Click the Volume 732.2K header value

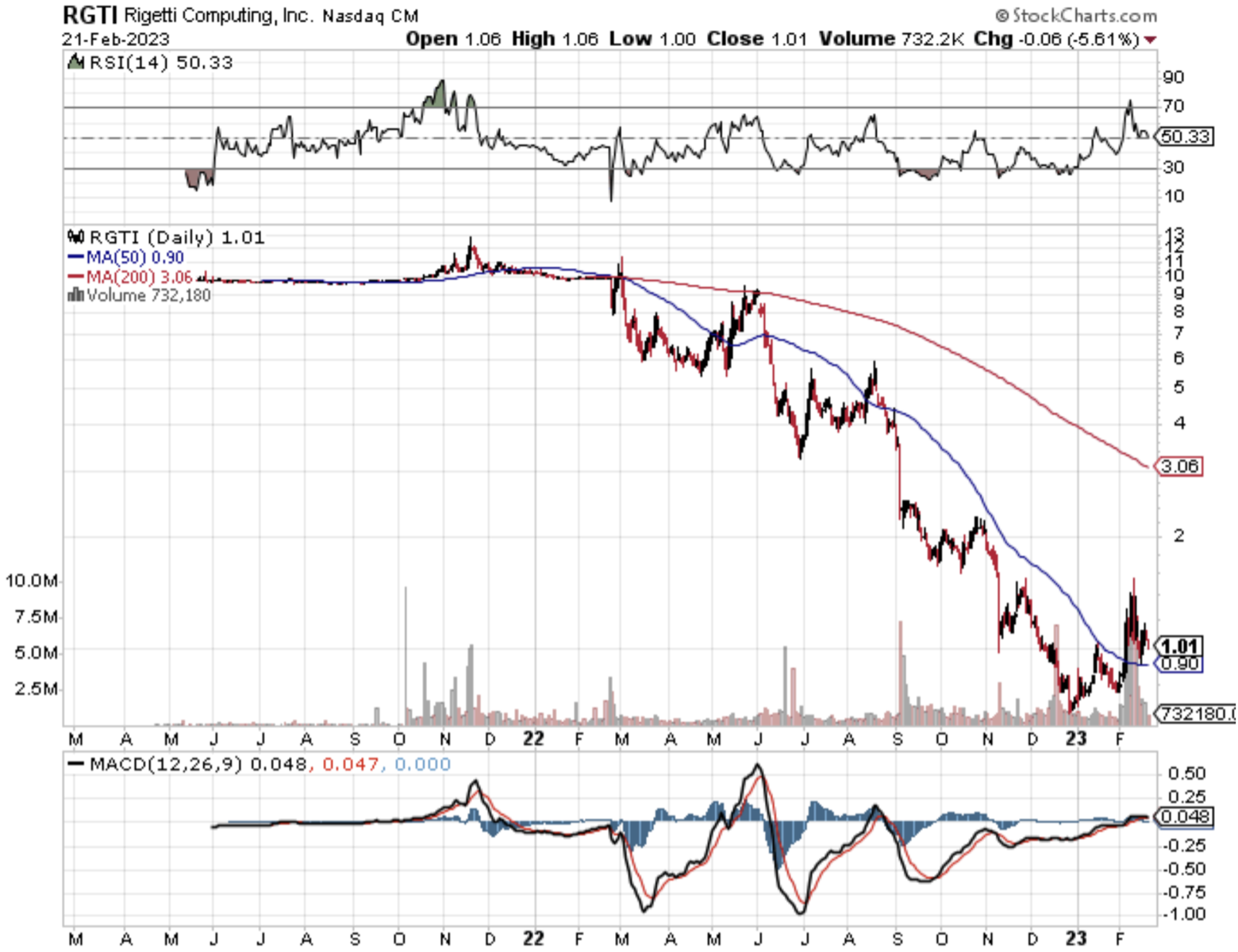[891, 39]
